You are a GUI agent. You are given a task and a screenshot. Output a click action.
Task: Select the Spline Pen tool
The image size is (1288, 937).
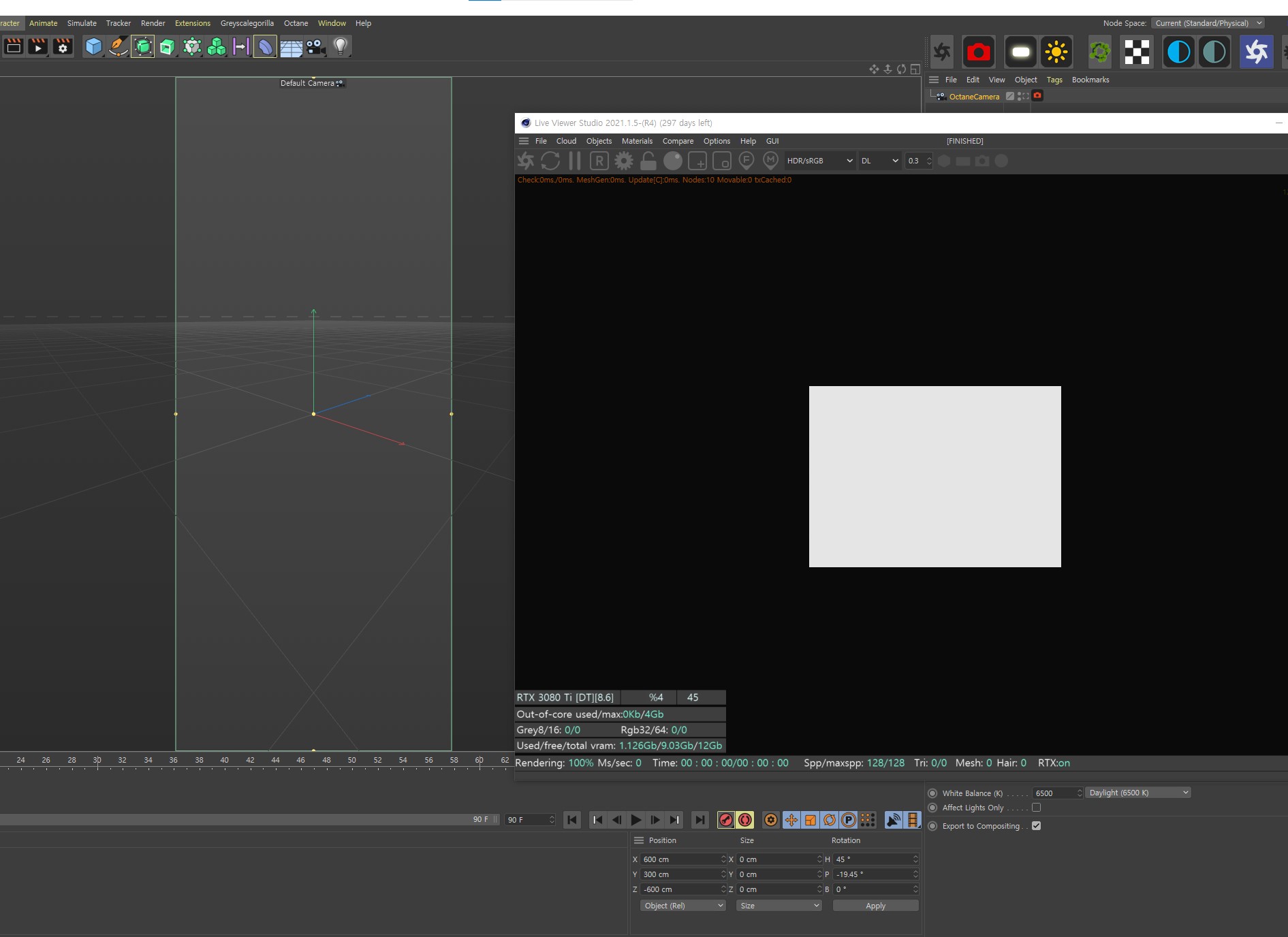point(118,46)
